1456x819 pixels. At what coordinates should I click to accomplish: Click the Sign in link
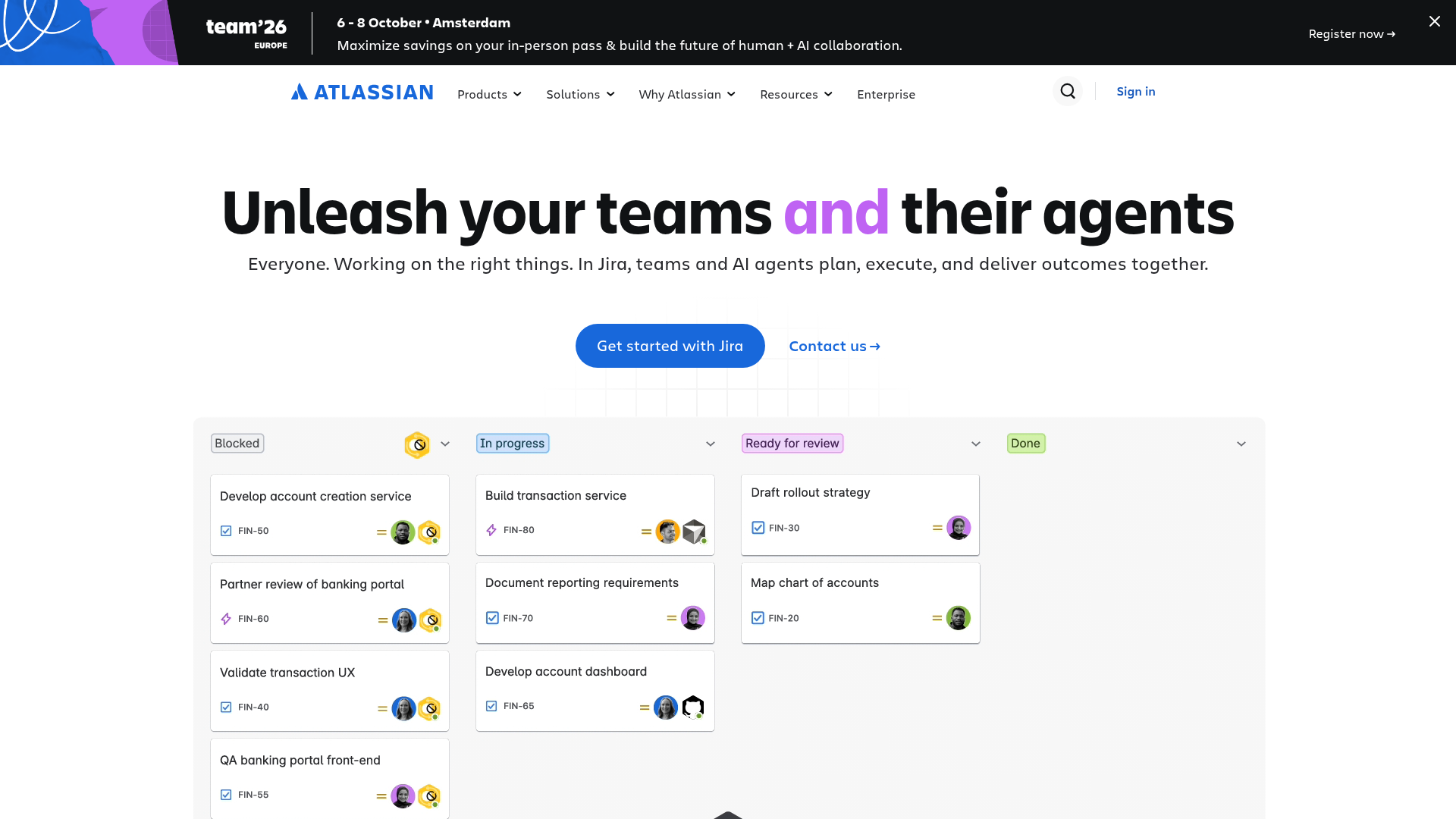(1135, 91)
